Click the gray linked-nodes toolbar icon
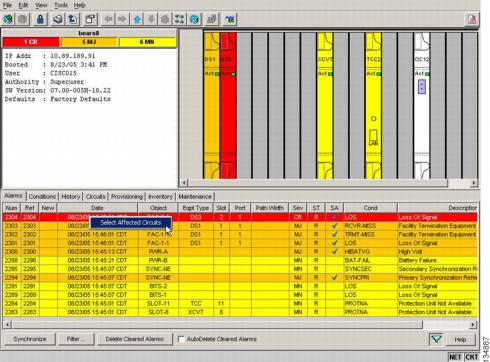The width and height of the screenshot is (490, 362). click(x=212, y=19)
